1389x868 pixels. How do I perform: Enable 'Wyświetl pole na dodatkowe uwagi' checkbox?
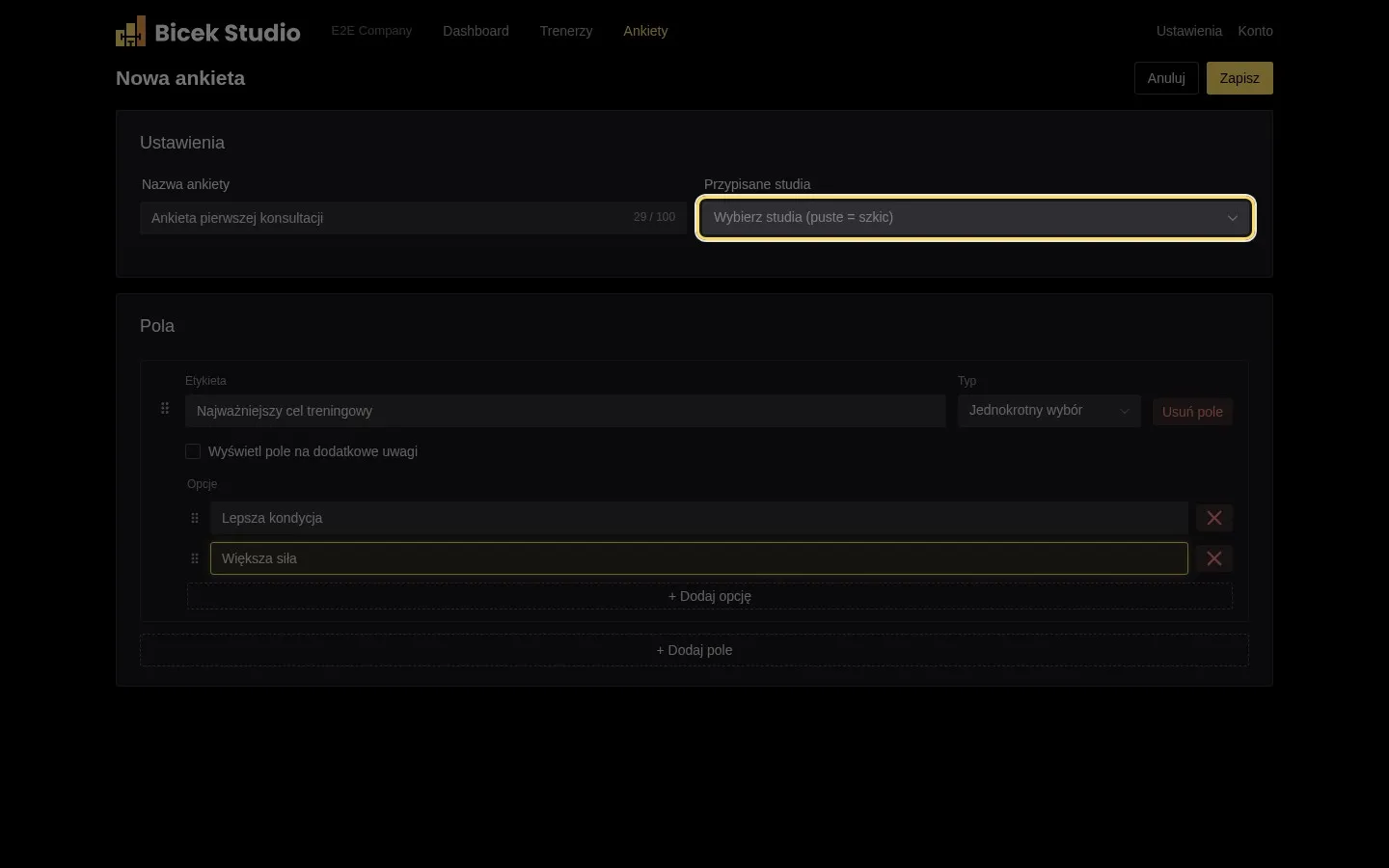click(193, 451)
